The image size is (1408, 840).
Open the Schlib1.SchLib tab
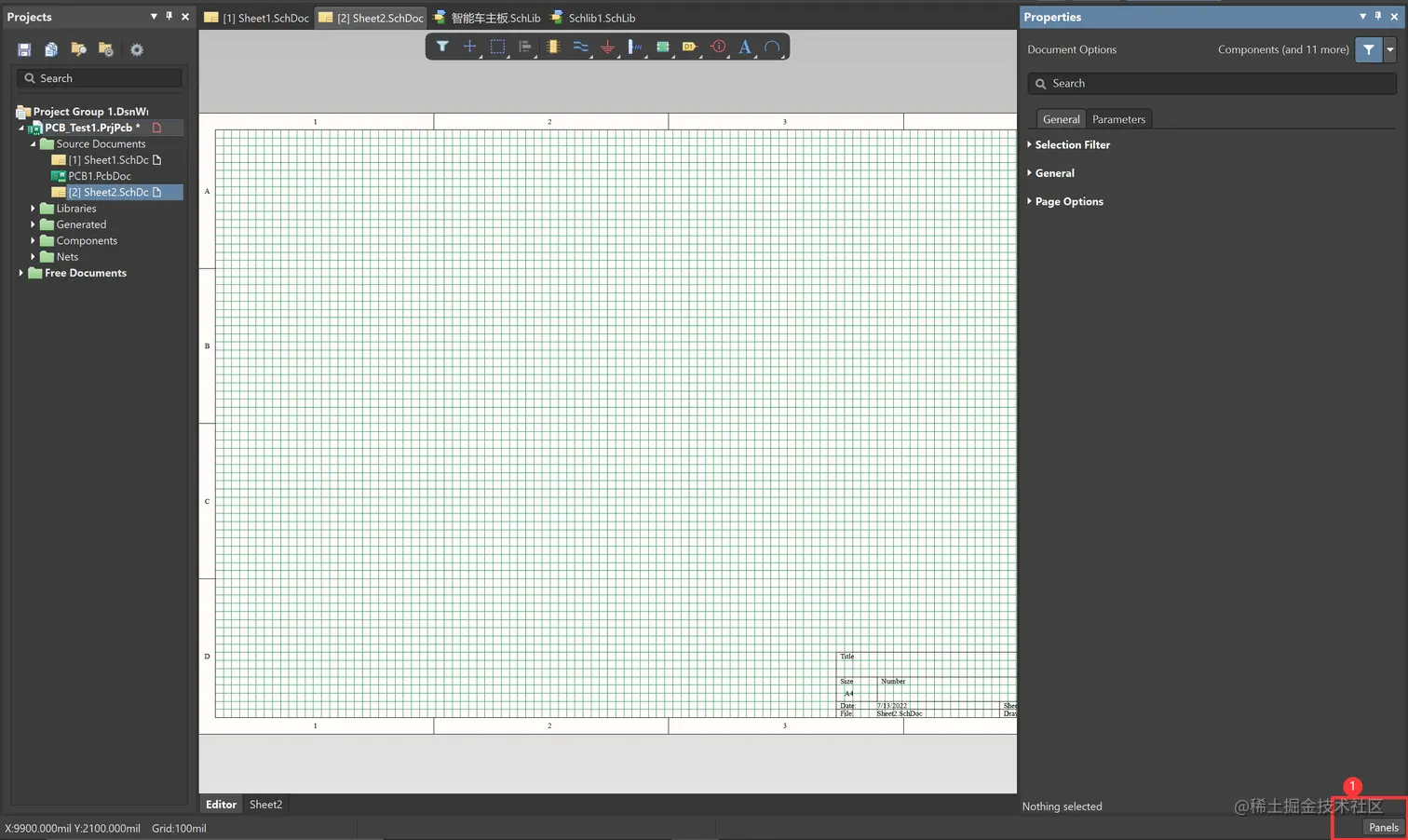(593, 18)
